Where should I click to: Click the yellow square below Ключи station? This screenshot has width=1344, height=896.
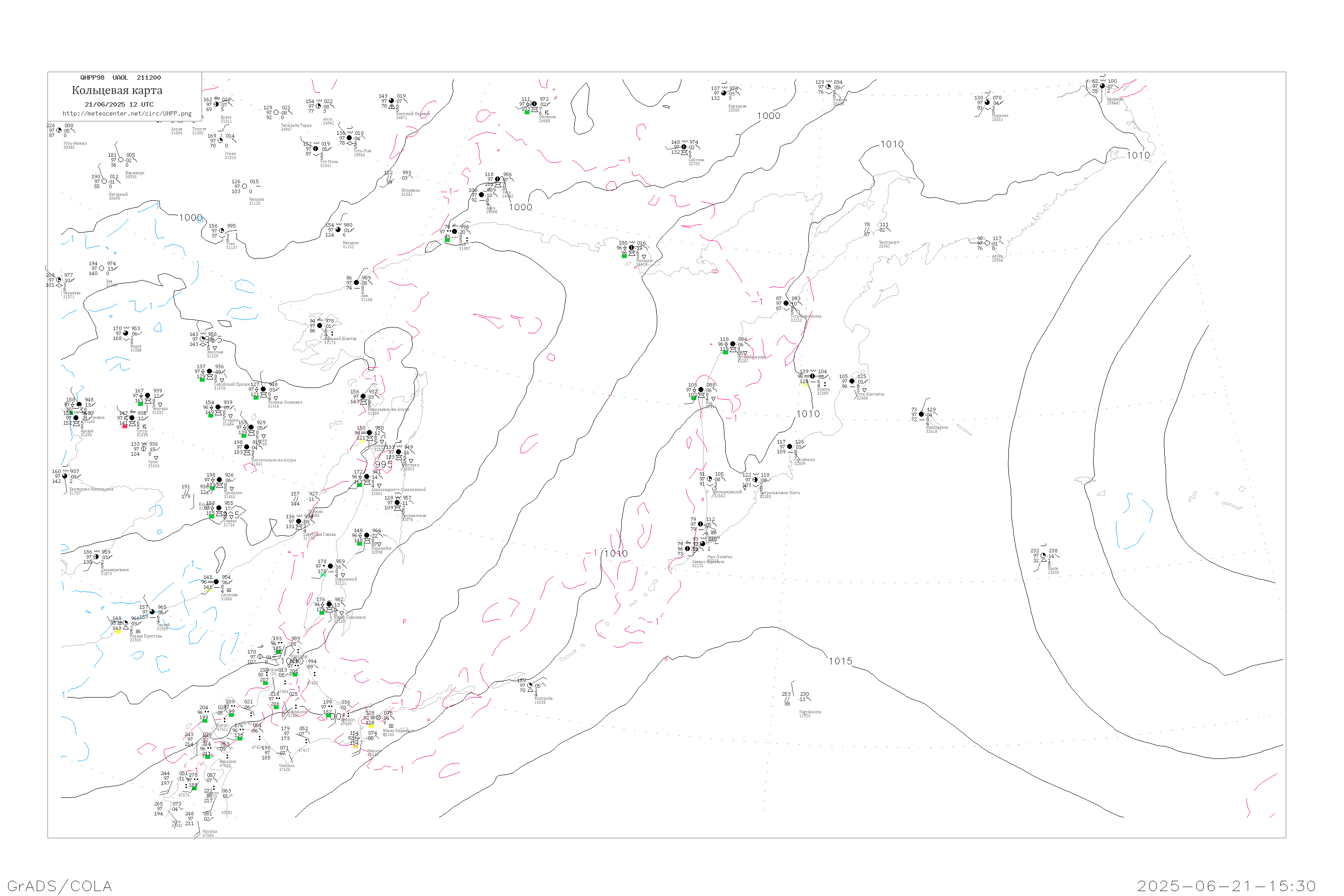(805, 384)
